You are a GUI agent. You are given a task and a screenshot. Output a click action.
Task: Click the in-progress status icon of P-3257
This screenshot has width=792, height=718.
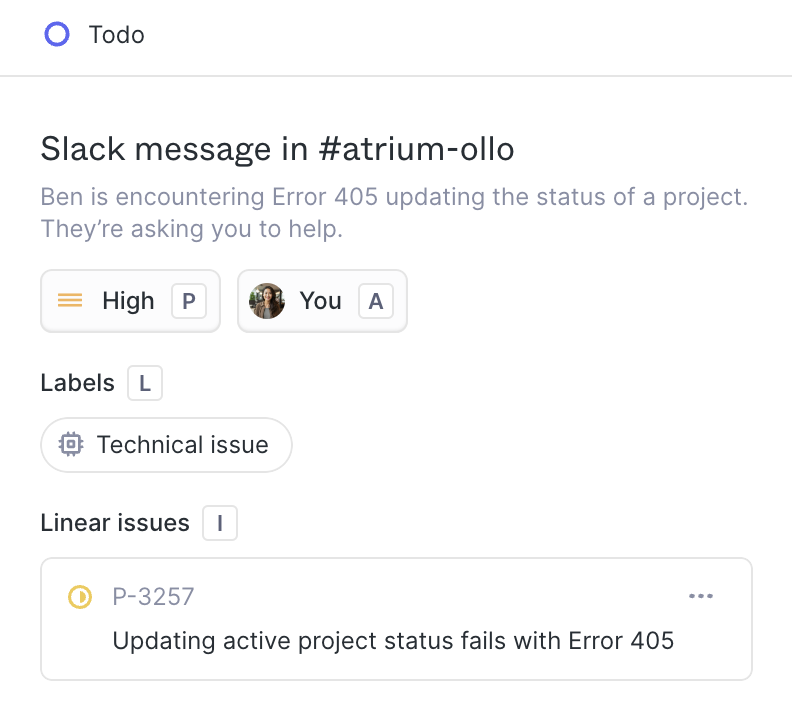click(79, 597)
